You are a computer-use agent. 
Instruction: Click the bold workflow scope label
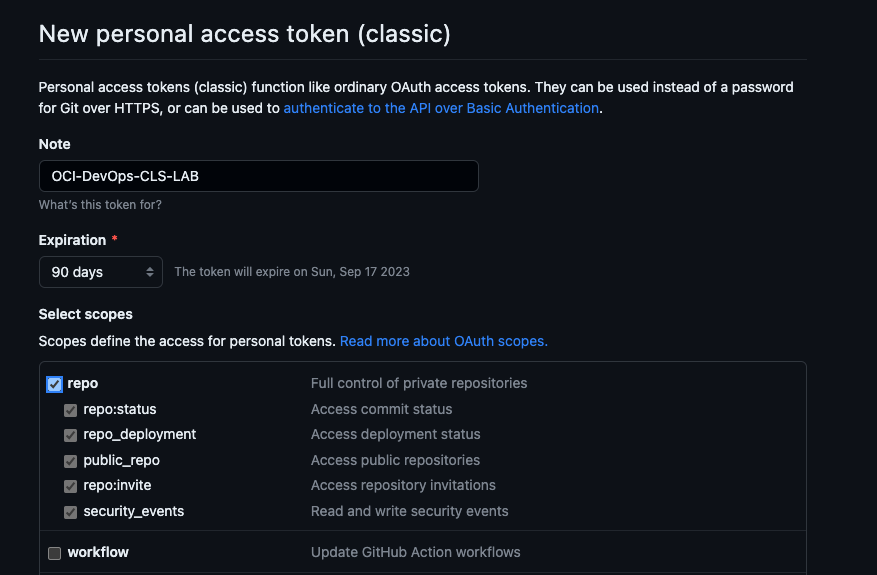pos(98,552)
